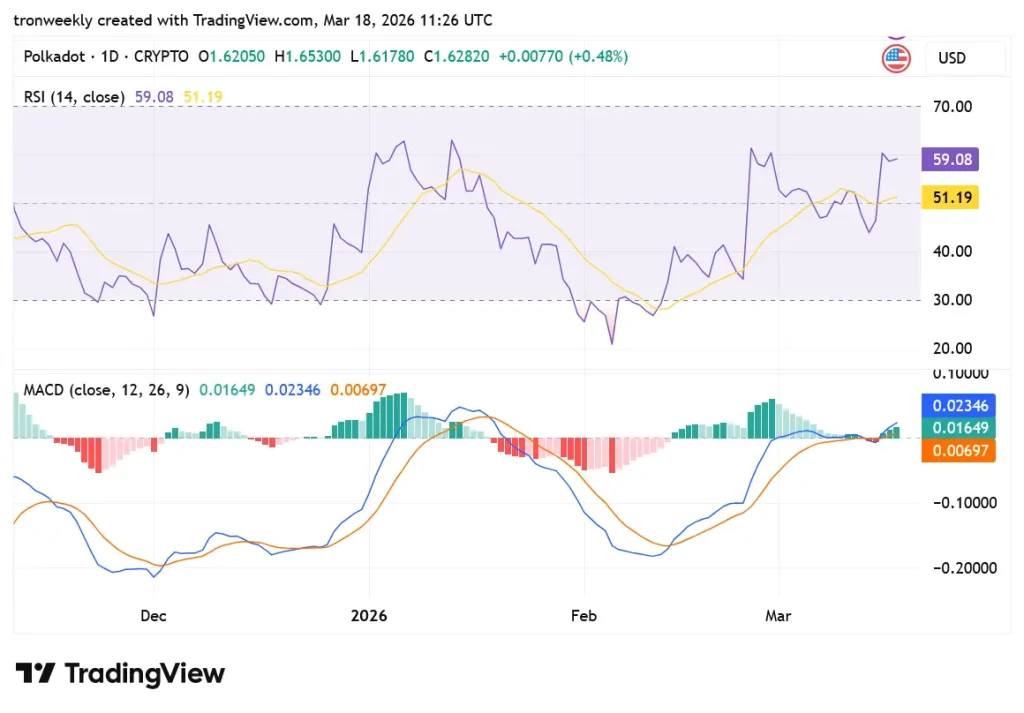Select the yellow RSI average badge 51.19

948,197
